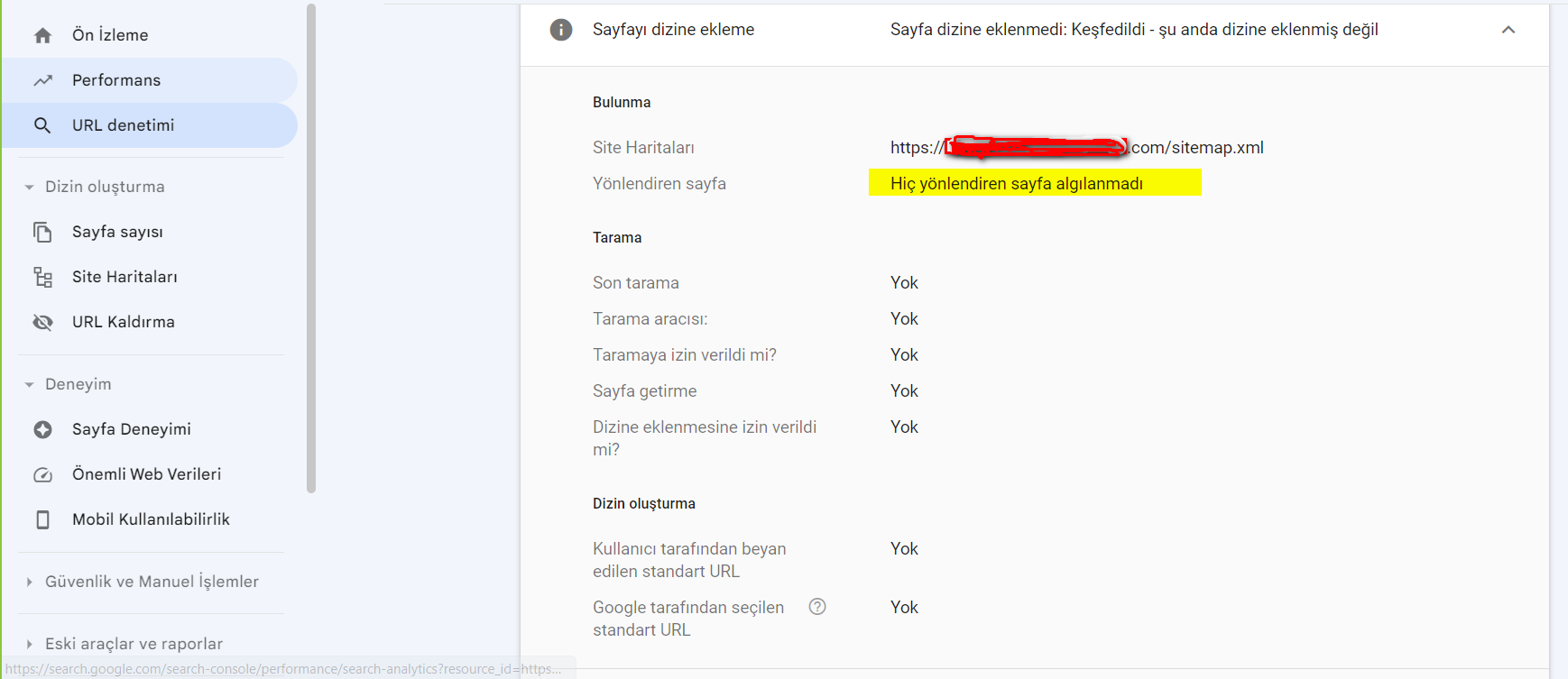This screenshot has height=679, width=1568.
Task: Click the plus-circle icon beside Sayfa Deneyimi
Action: (42, 429)
